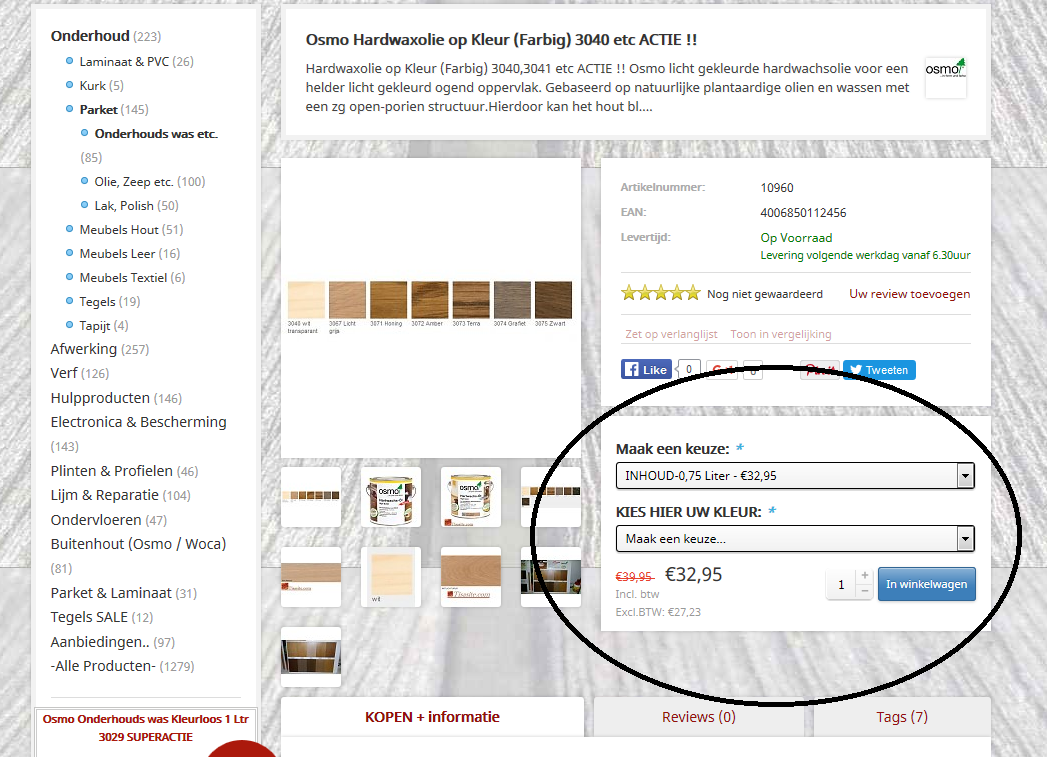Click the Osmo brand logo
This screenshot has height=757, width=1047.
click(x=945, y=77)
